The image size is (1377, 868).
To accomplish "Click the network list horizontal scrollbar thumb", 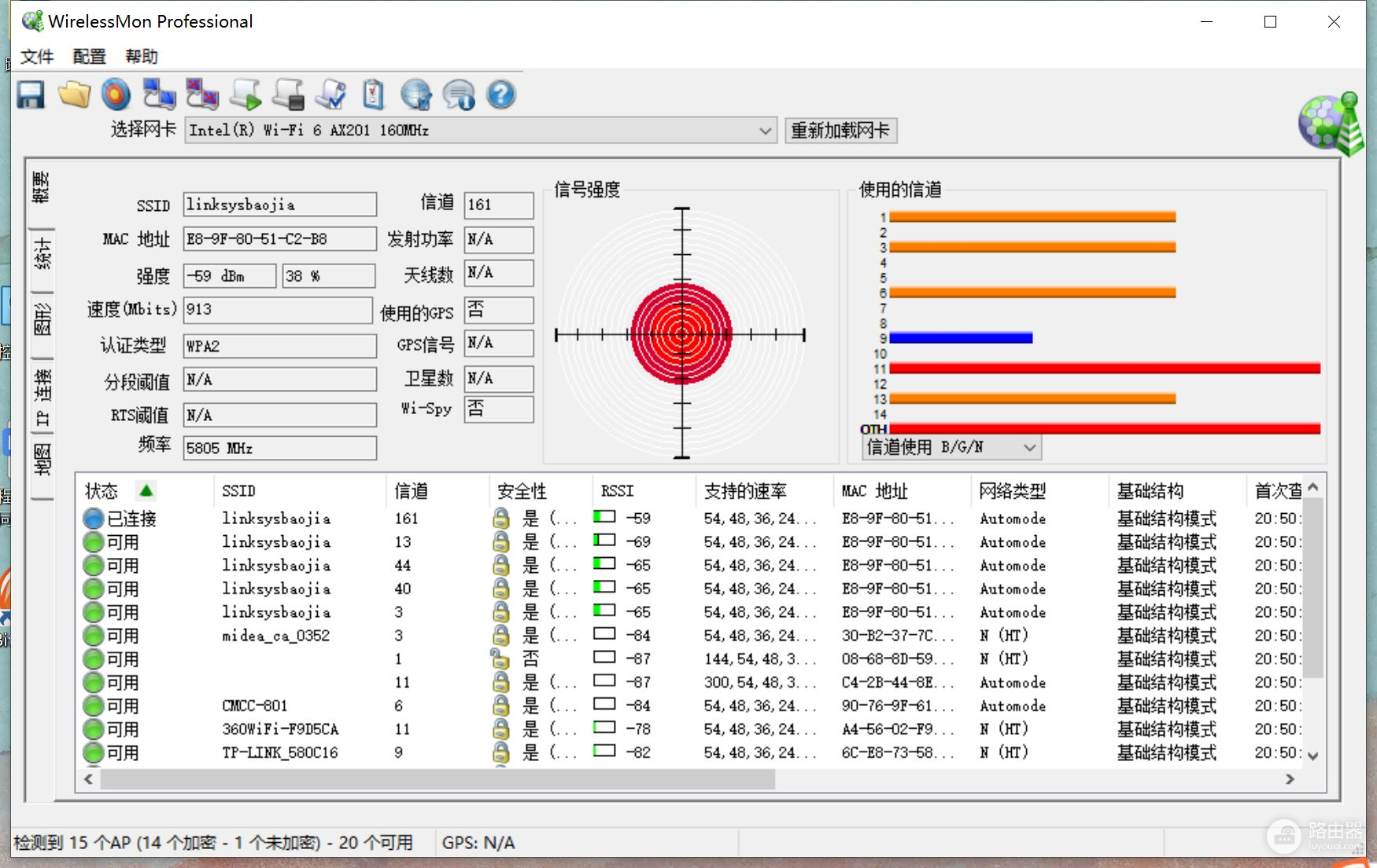I will point(437,779).
